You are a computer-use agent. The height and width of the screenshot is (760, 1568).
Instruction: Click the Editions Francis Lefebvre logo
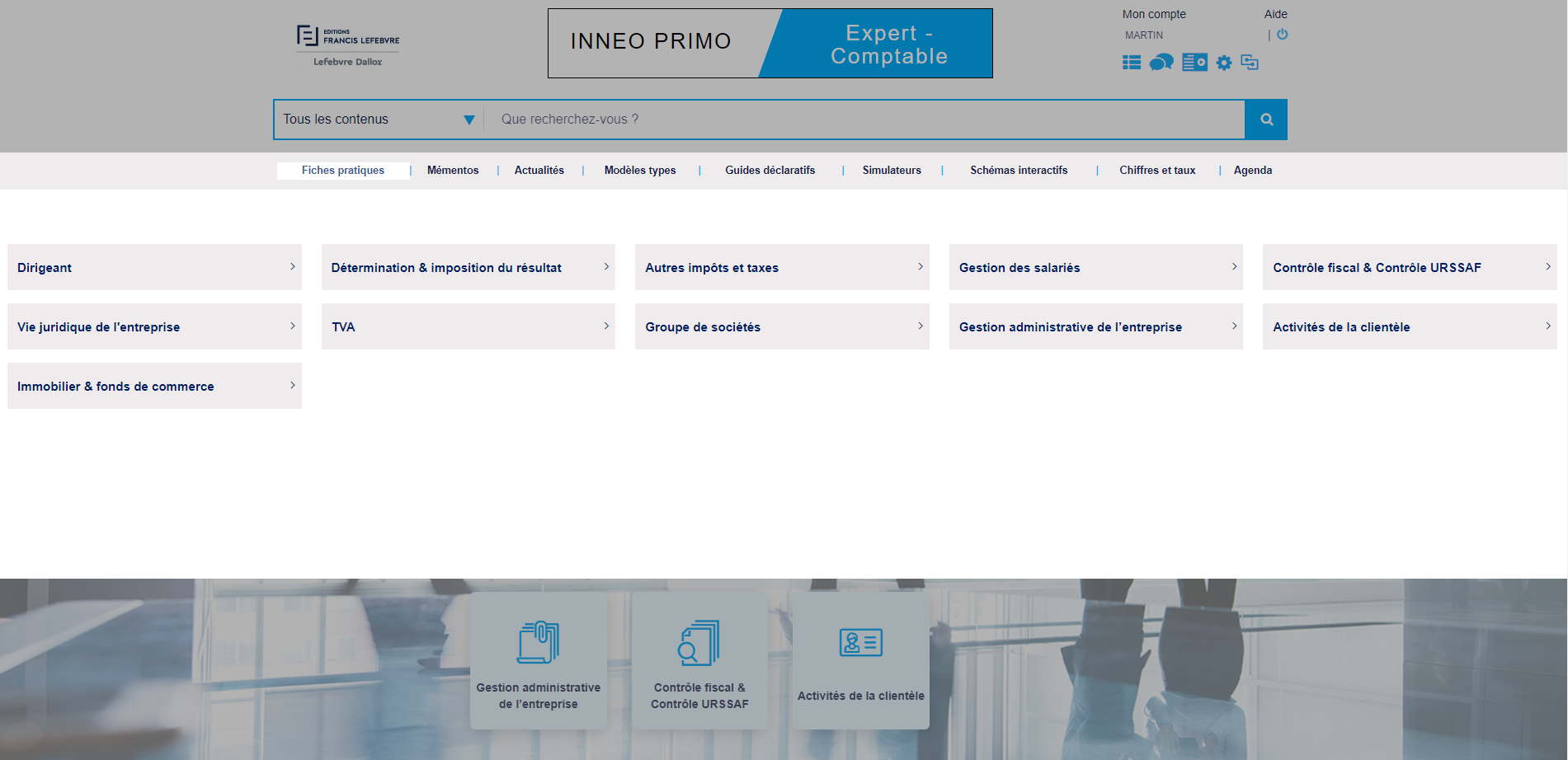(x=348, y=45)
